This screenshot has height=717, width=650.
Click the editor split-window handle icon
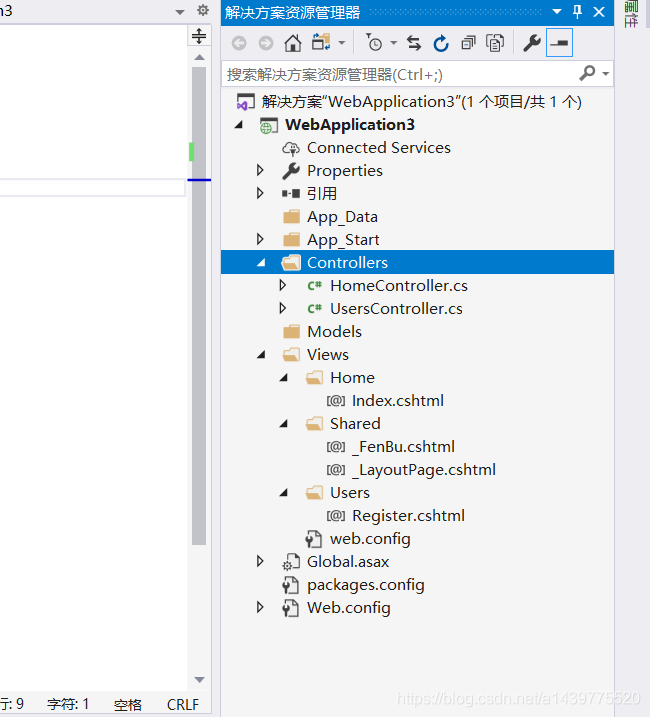tap(199, 36)
